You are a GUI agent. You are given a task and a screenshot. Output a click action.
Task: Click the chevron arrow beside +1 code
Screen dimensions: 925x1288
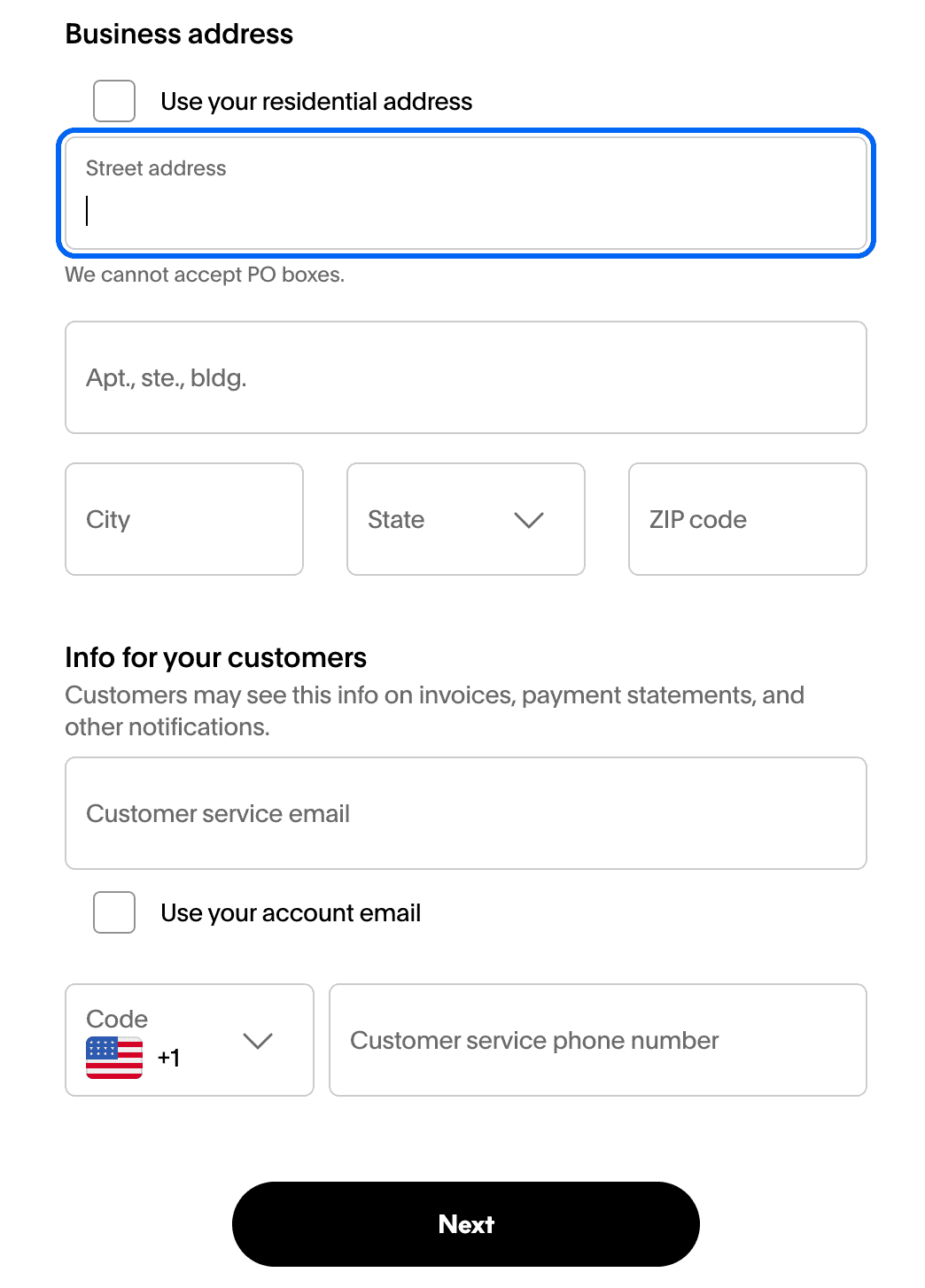tap(258, 1041)
